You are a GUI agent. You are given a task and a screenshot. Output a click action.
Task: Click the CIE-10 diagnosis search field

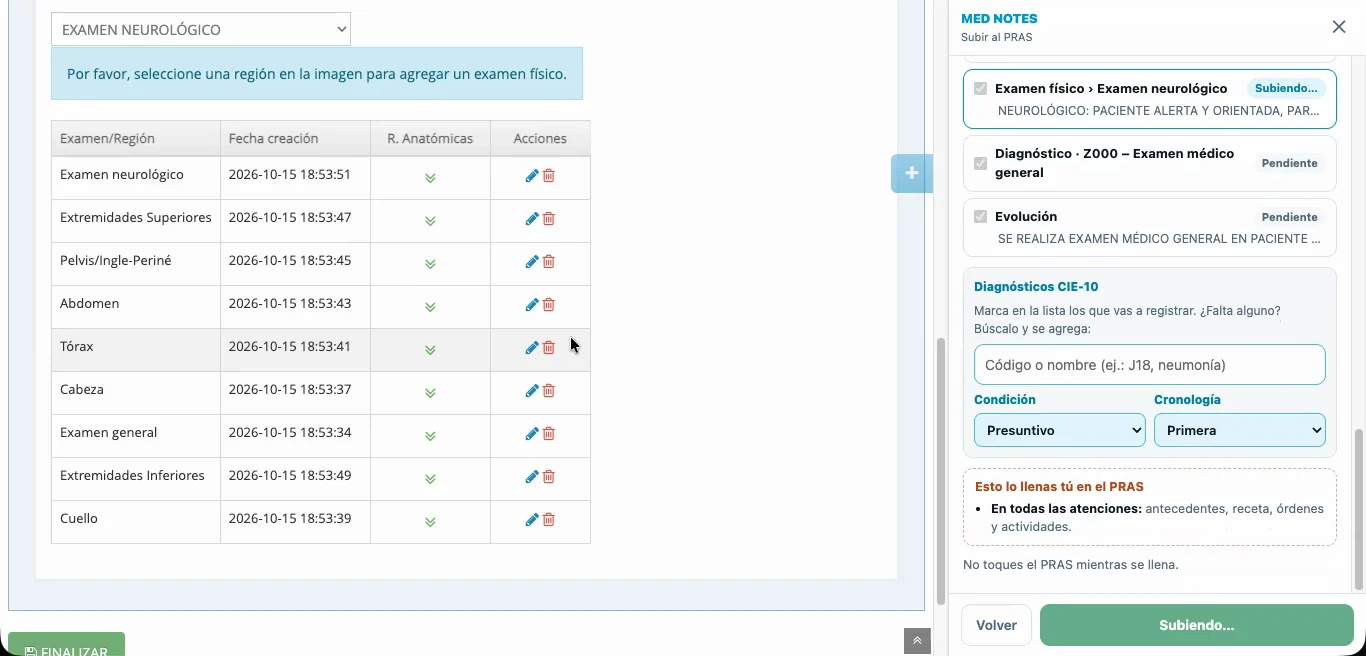coord(1150,365)
